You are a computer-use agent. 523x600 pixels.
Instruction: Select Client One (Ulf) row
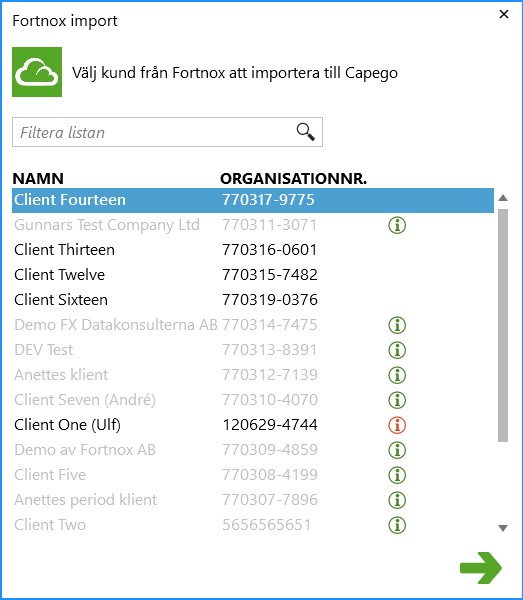[x=253, y=425]
